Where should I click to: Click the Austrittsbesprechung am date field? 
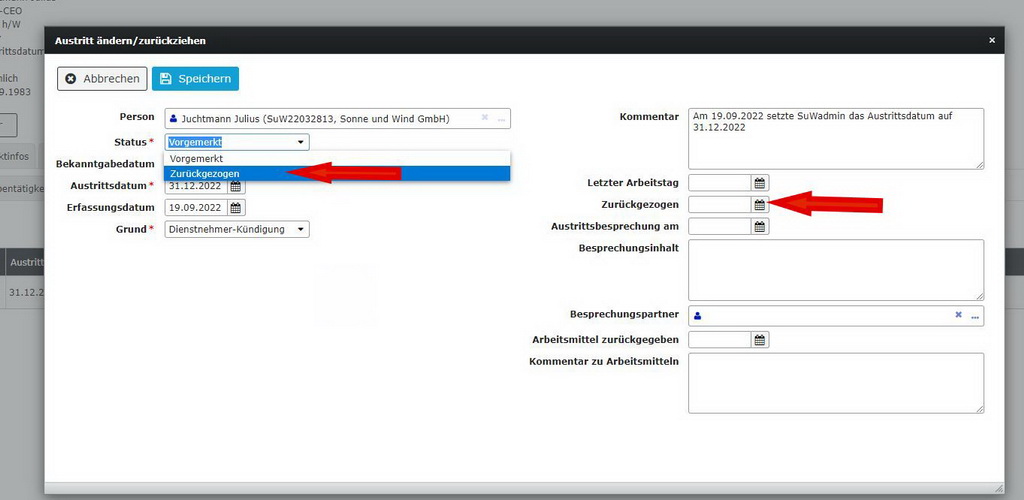720,227
